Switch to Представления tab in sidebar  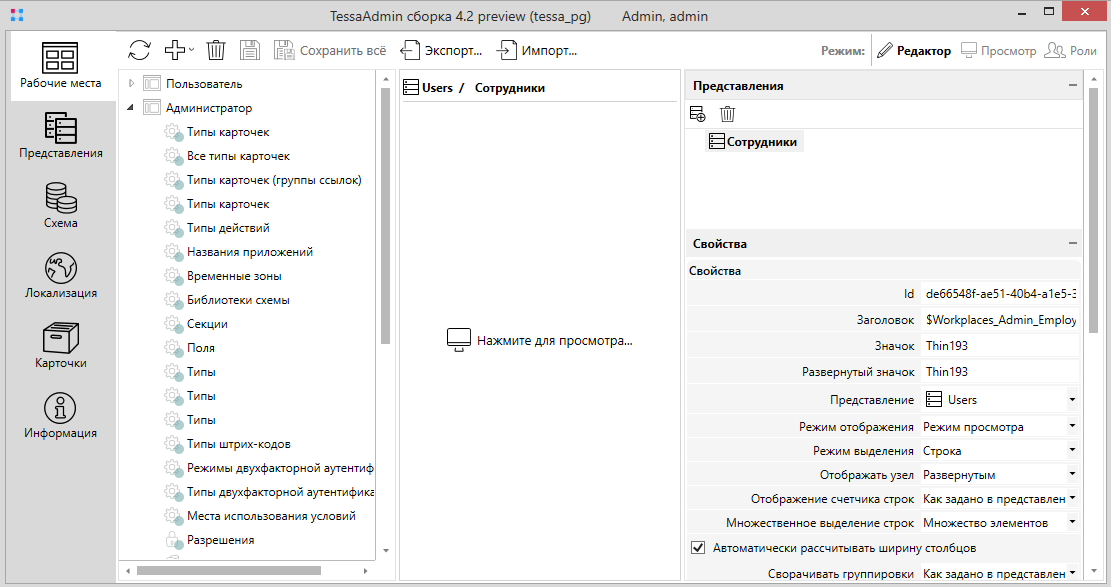60,135
